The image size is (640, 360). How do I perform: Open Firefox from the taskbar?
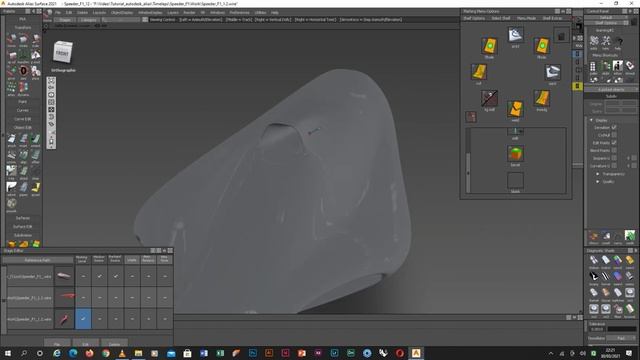tap(89, 353)
